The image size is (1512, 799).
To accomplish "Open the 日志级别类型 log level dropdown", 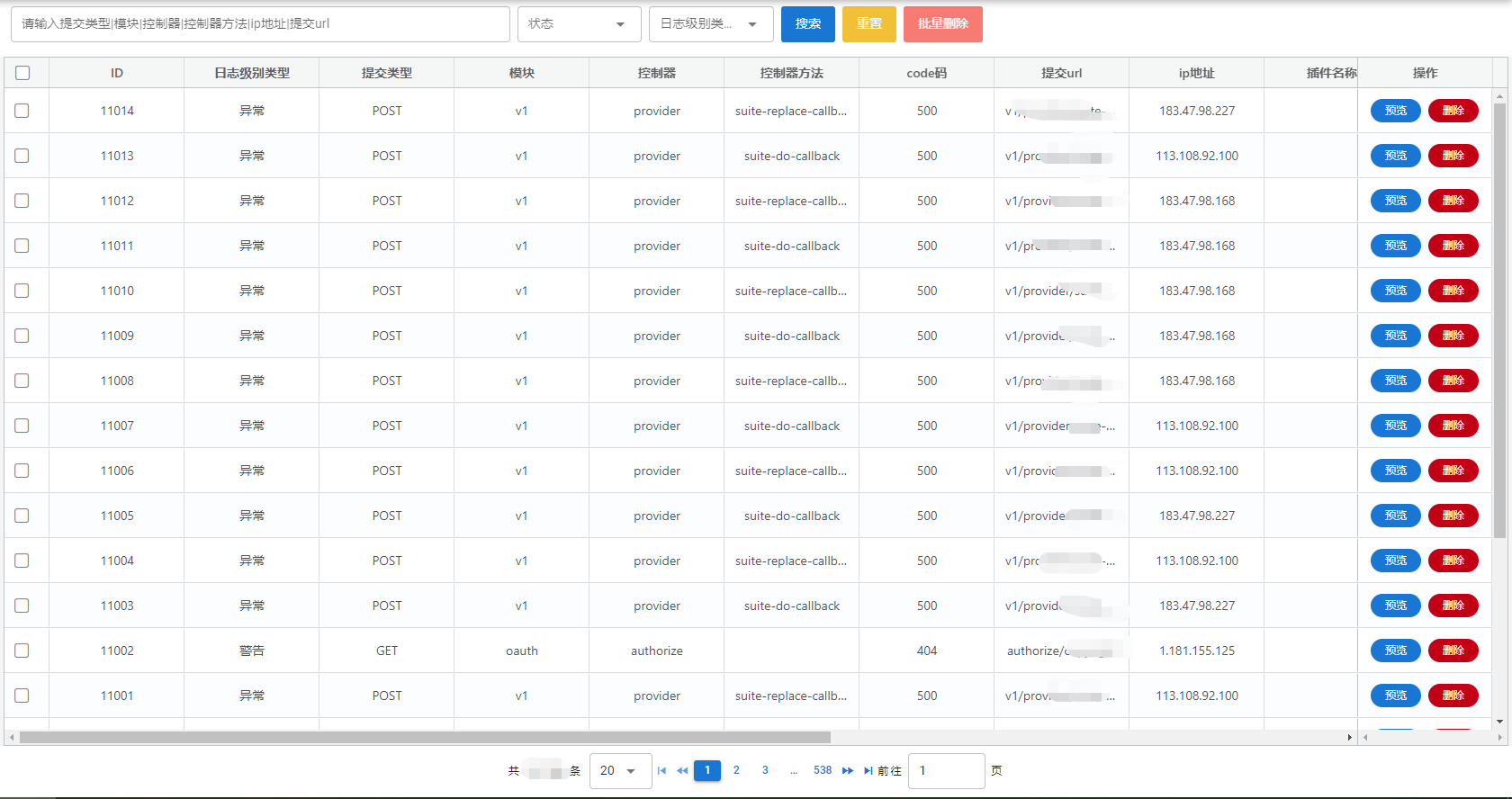I will 711,24.
